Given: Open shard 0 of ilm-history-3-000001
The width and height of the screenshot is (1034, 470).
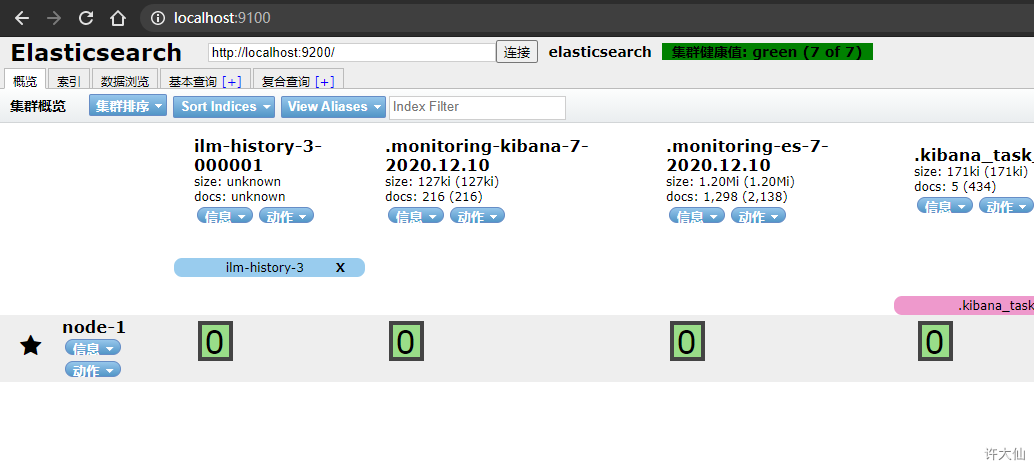Looking at the screenshot, I should tap(215, 341).
